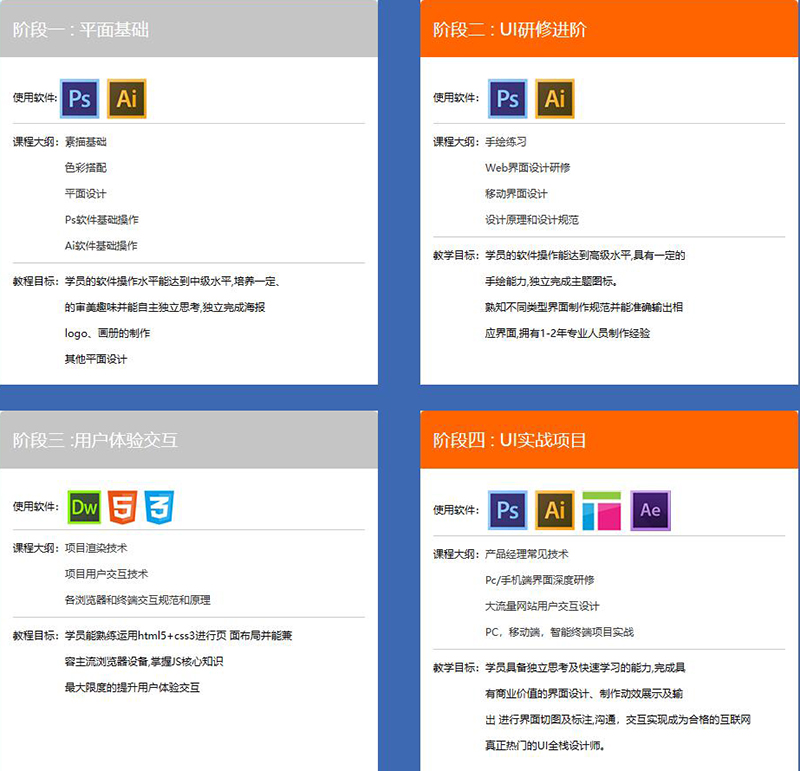This screenshot has height=771, width=800.
Task: Click the Dreamweaver Dw icon
Action: 85,507
